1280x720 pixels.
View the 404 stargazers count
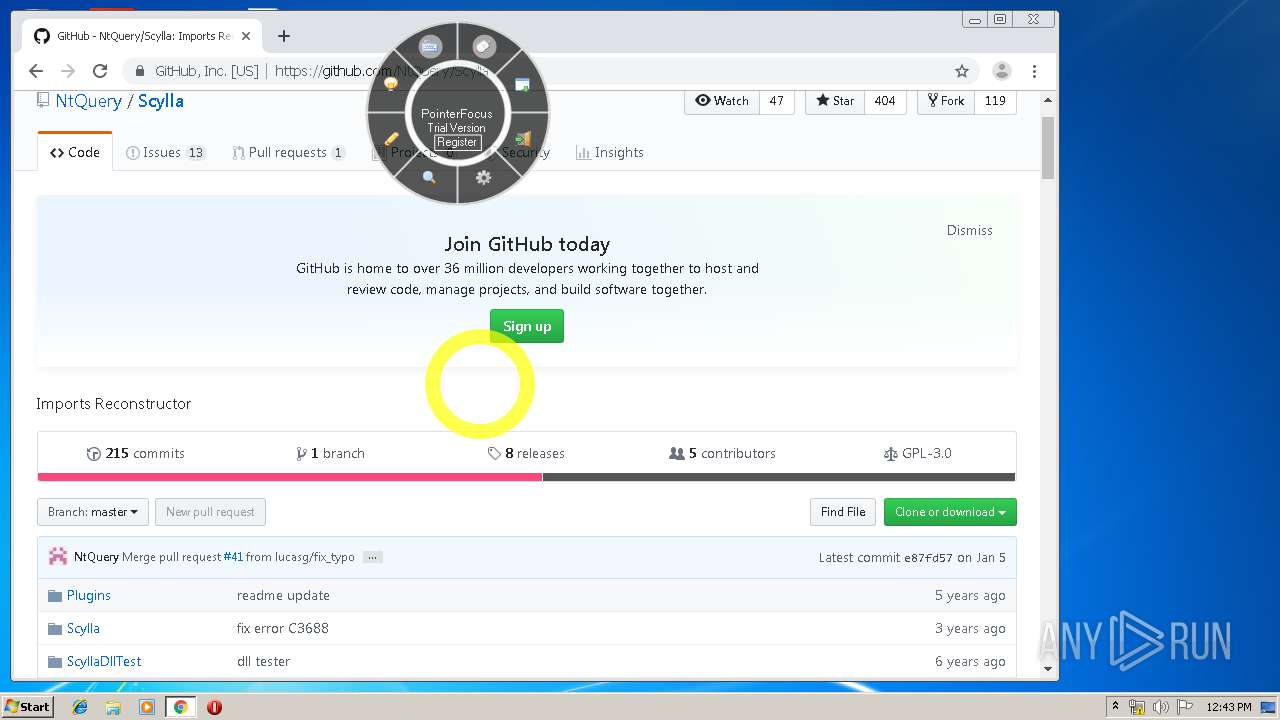(x=885, y=101)
